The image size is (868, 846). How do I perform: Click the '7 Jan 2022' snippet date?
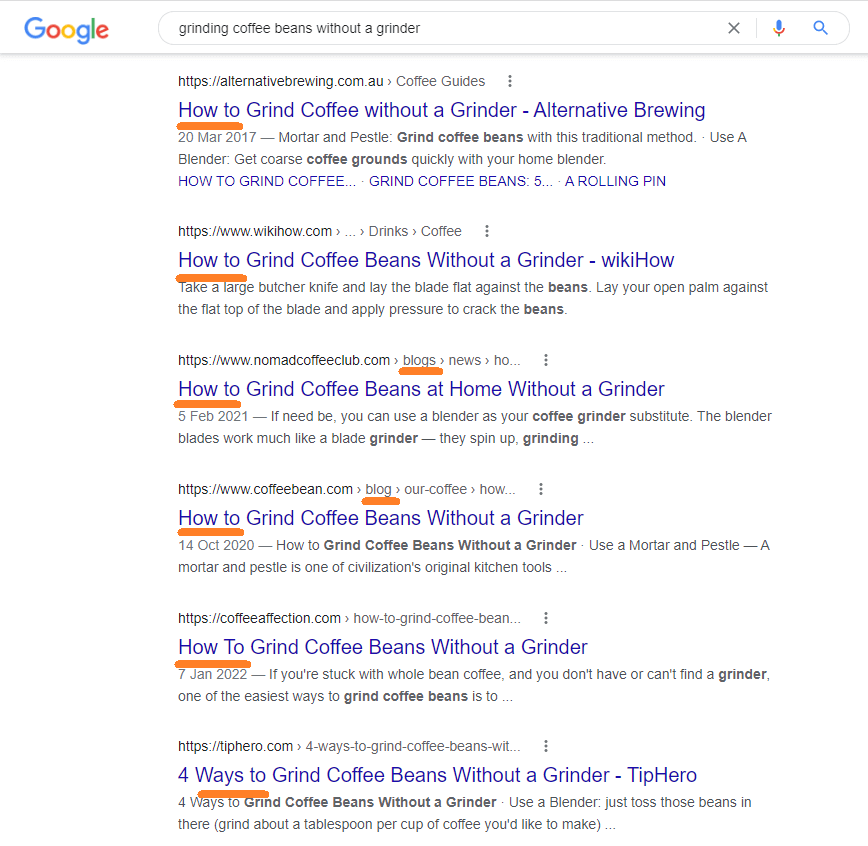click(213, 674)
